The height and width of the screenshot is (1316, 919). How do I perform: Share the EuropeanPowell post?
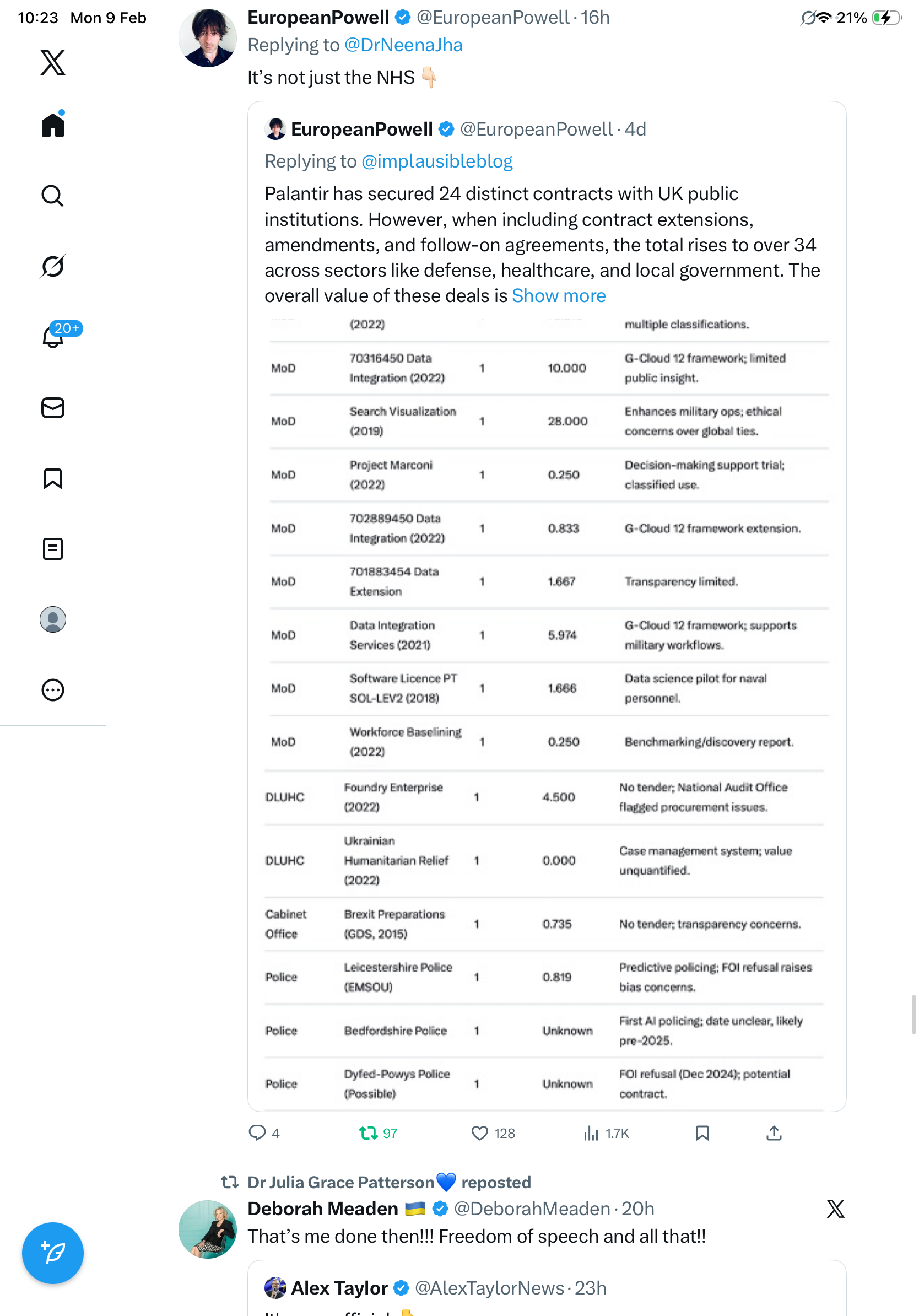click(x=774, y=1133)
